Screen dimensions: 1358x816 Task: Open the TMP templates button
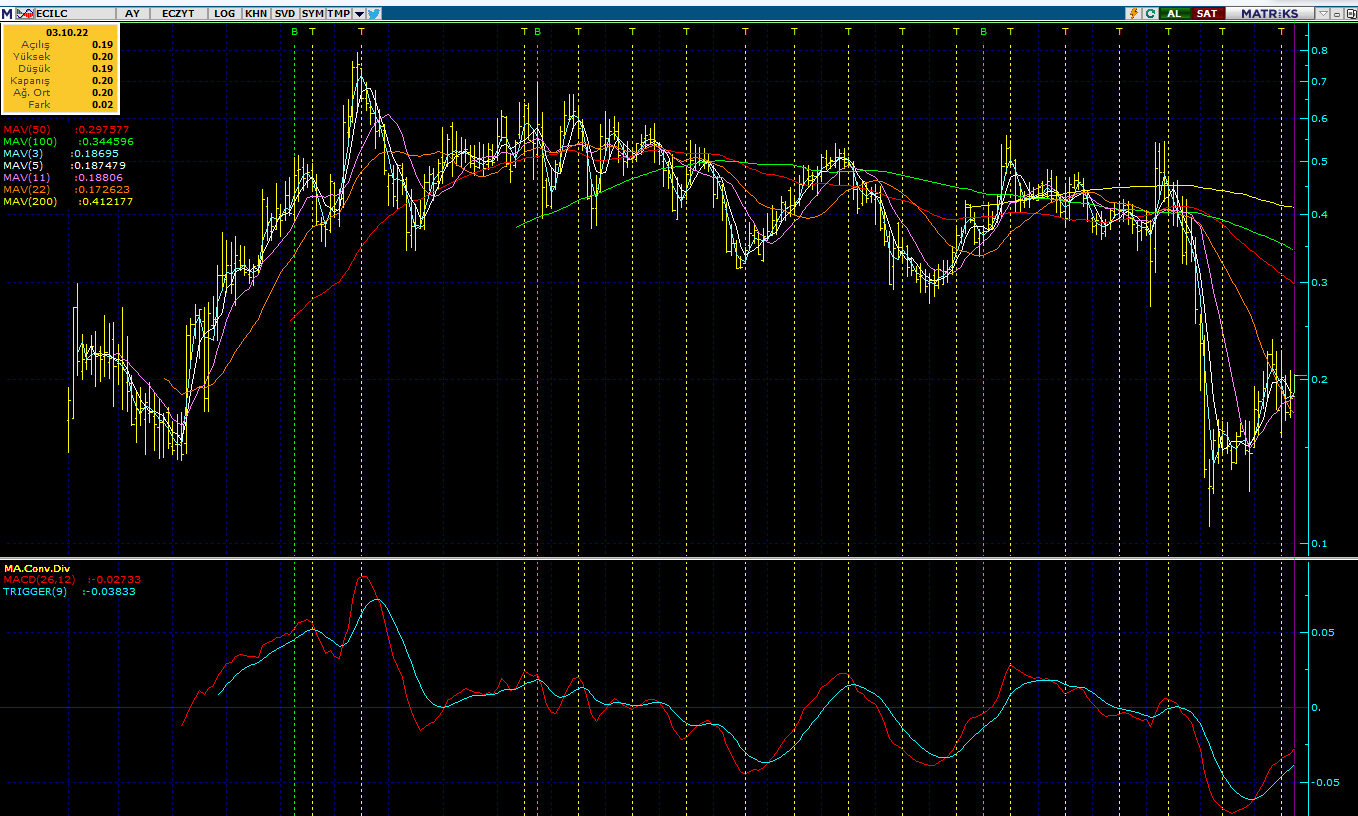(339, 14)
